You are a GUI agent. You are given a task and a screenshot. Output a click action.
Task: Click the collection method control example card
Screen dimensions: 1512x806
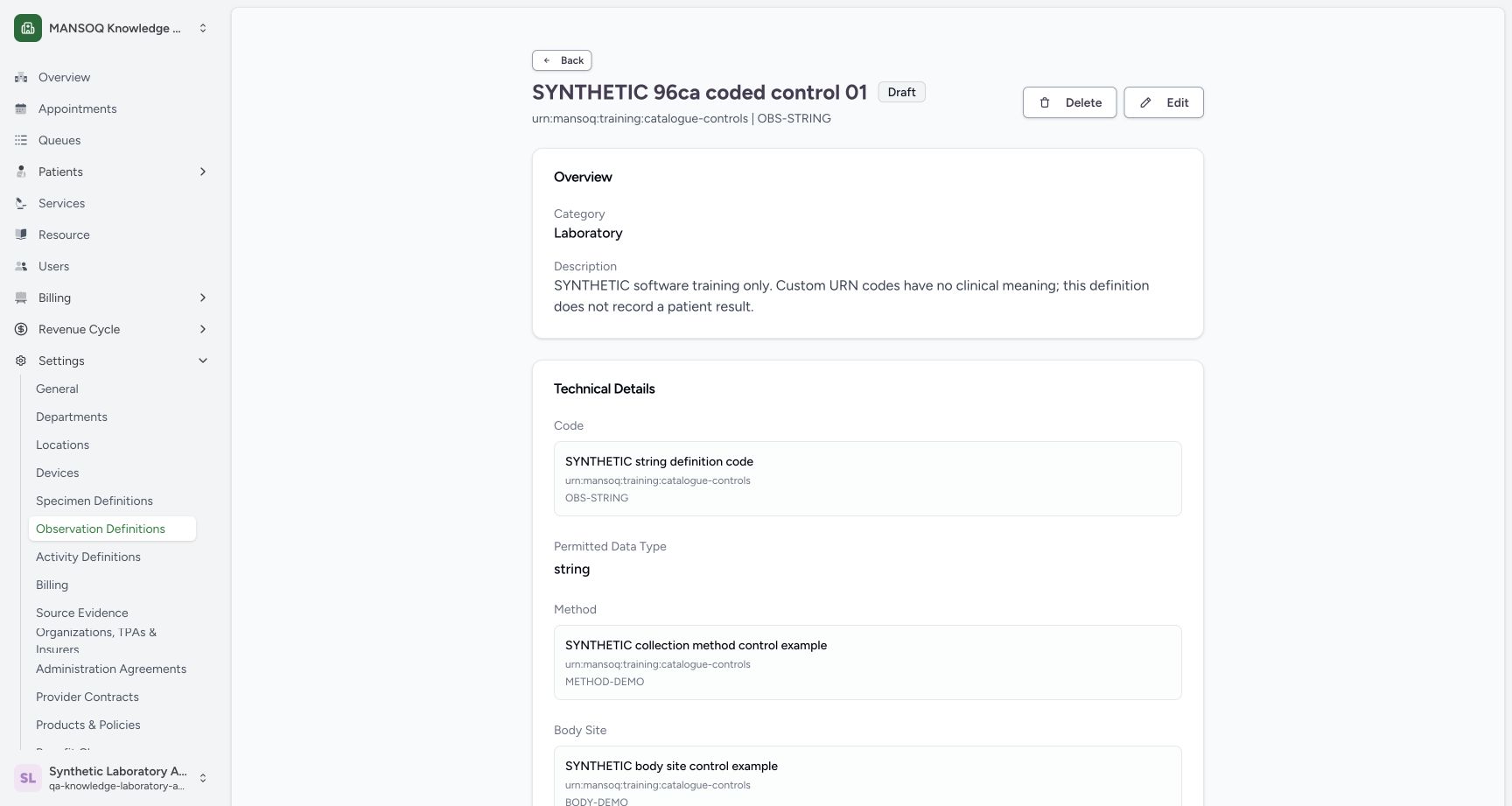tap(867, 662)
